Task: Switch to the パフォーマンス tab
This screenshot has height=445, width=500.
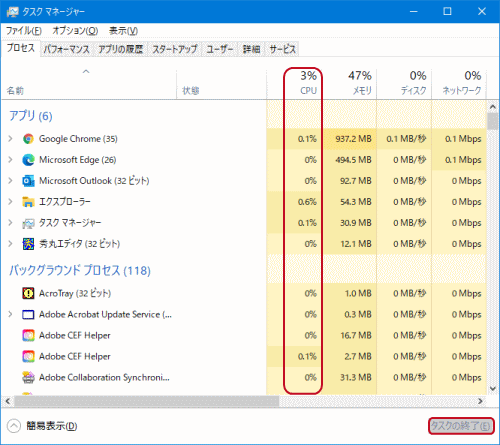Action: pos(67,49)
